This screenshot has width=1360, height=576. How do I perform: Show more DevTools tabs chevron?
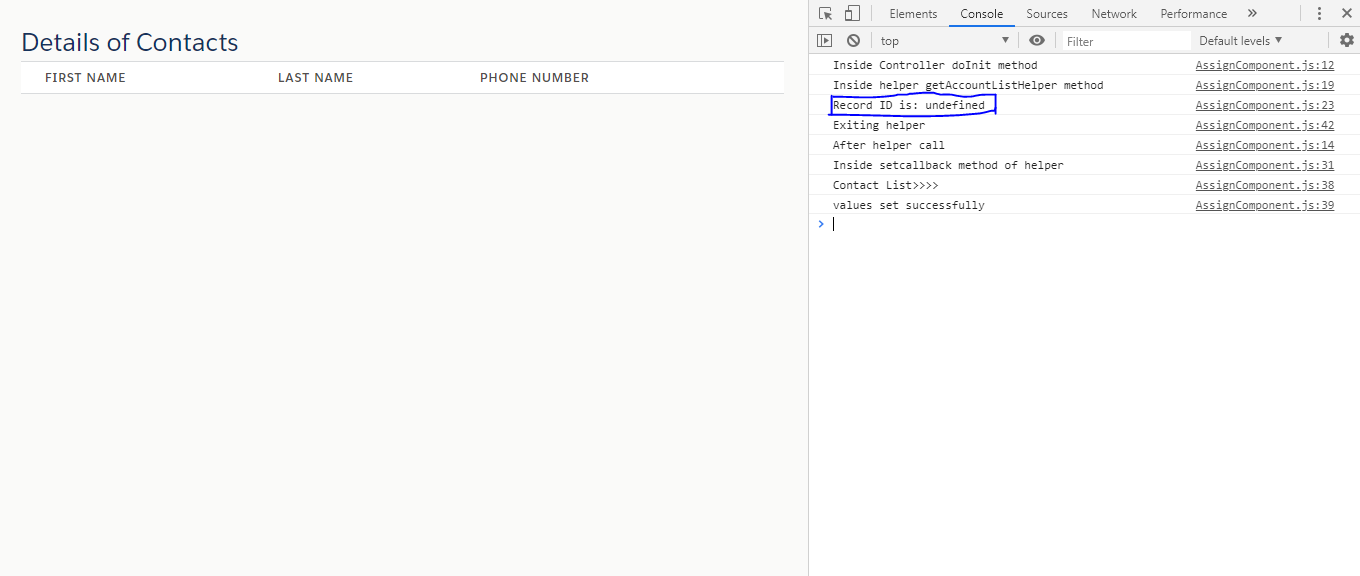pyautogui.click(x=1252, y=13)
